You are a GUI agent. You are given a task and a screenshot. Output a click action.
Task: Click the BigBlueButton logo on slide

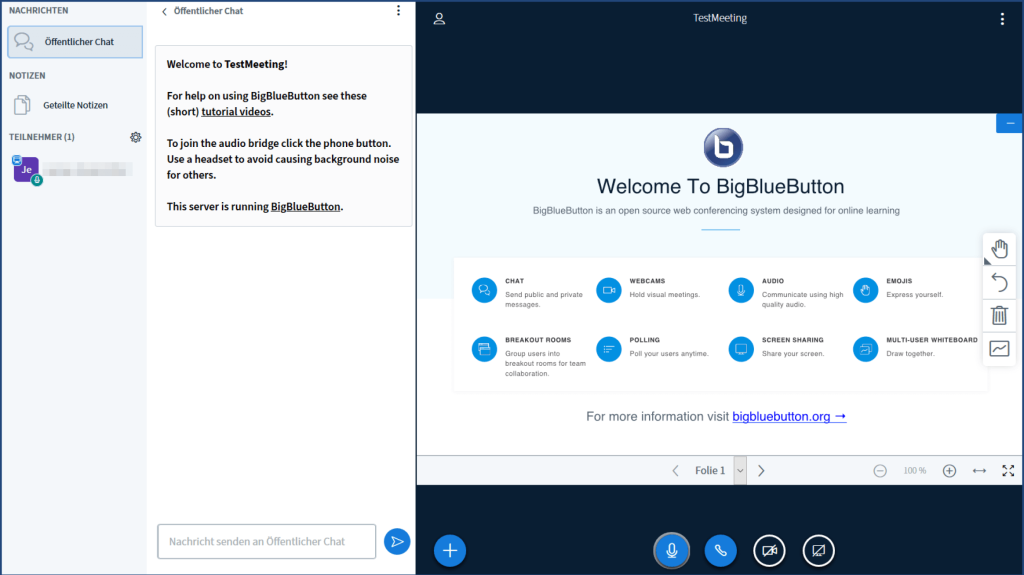(723, 147)
